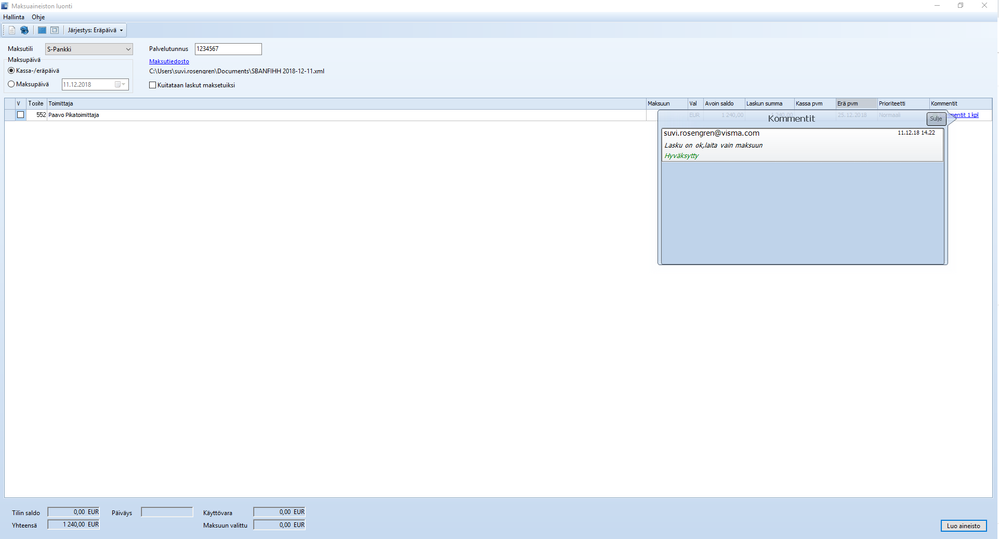Screen dimensions: 999x539
Task: Click the blue globe toolbar icon
Action: tap(24, 30)
